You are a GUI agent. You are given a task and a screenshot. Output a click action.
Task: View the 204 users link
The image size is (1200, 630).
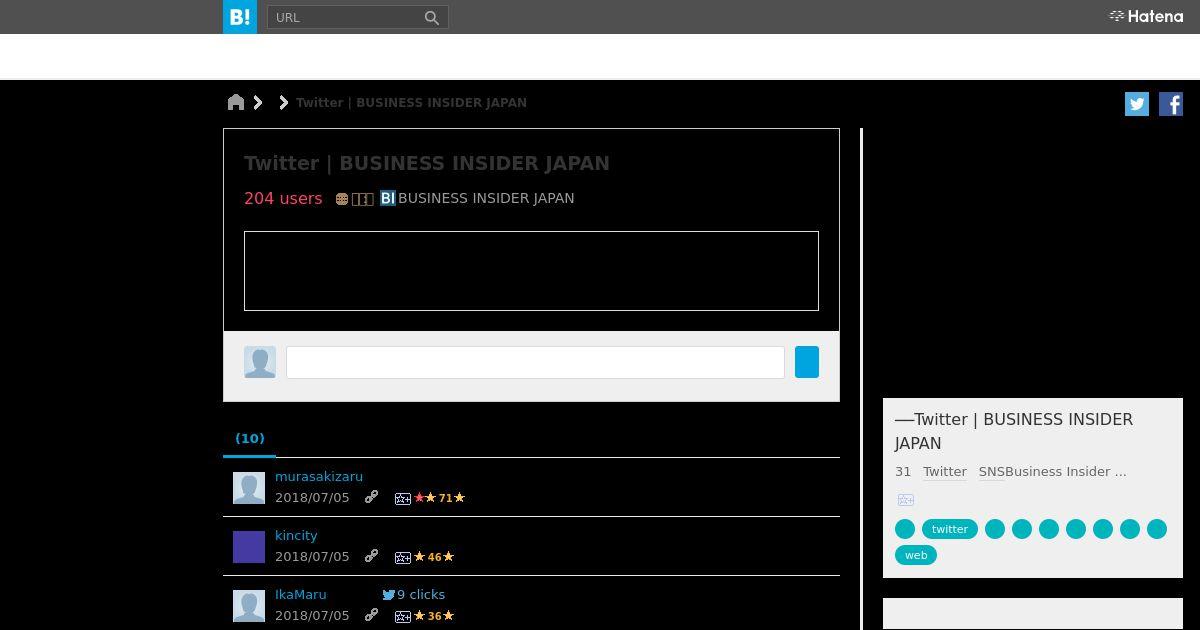[x=283, y=198]
